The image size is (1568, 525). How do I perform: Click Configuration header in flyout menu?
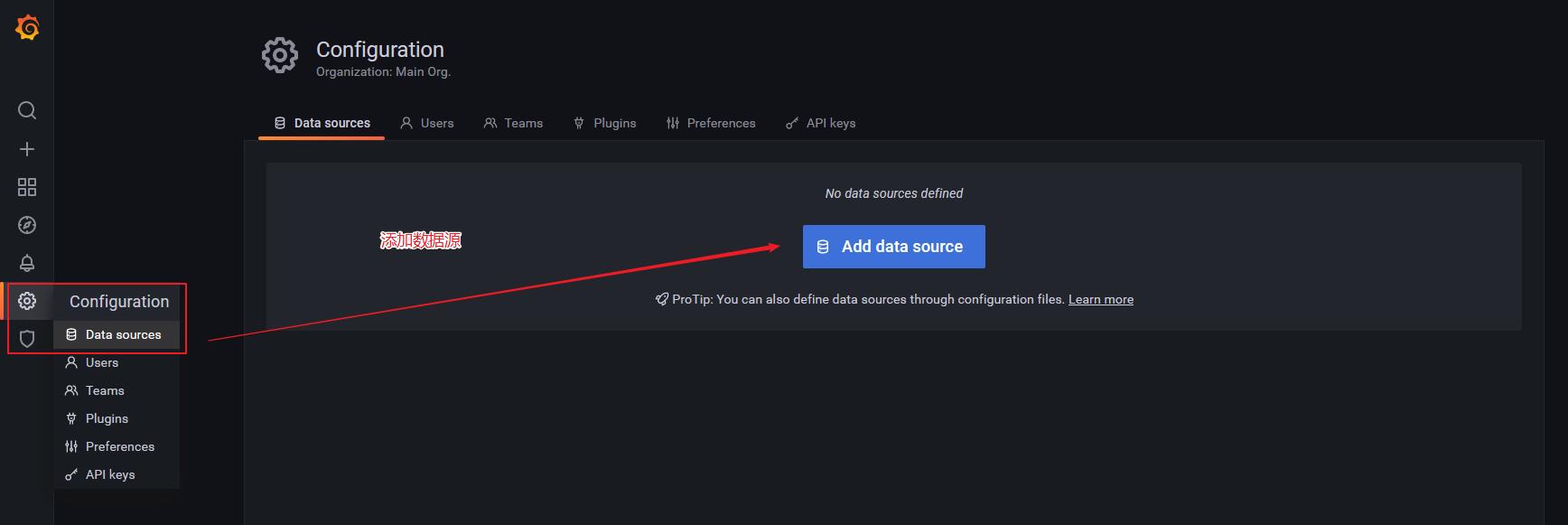119,302
